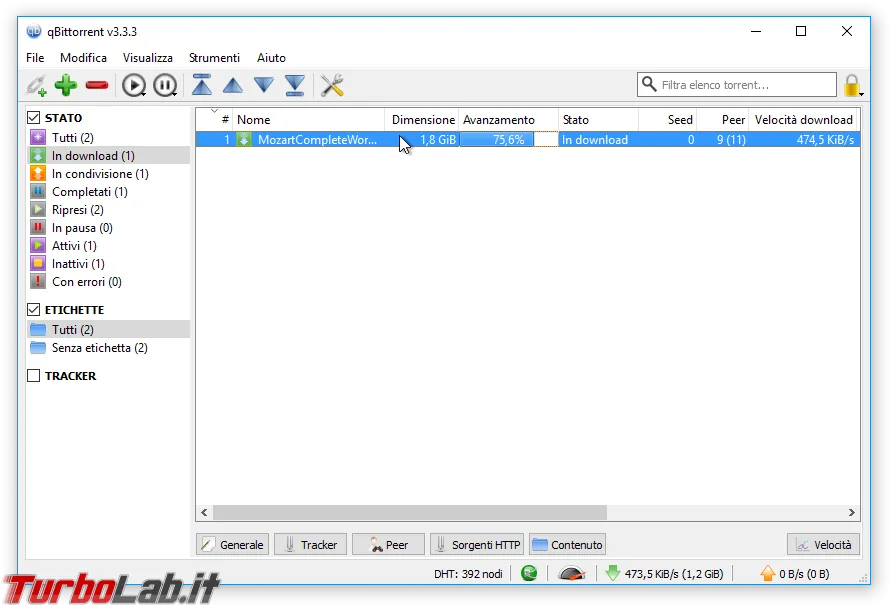
Task: Click the 9 (11) peer count cell
Action: point(731,139)
